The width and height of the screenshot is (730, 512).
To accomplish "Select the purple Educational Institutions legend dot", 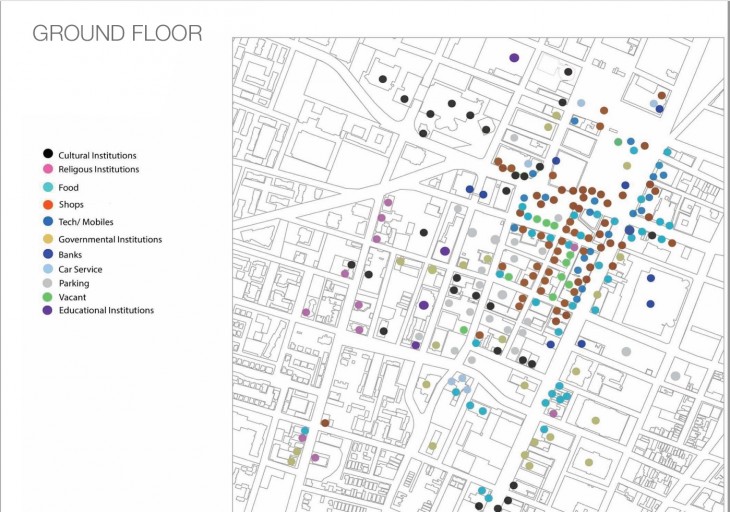I will (48, 311).
